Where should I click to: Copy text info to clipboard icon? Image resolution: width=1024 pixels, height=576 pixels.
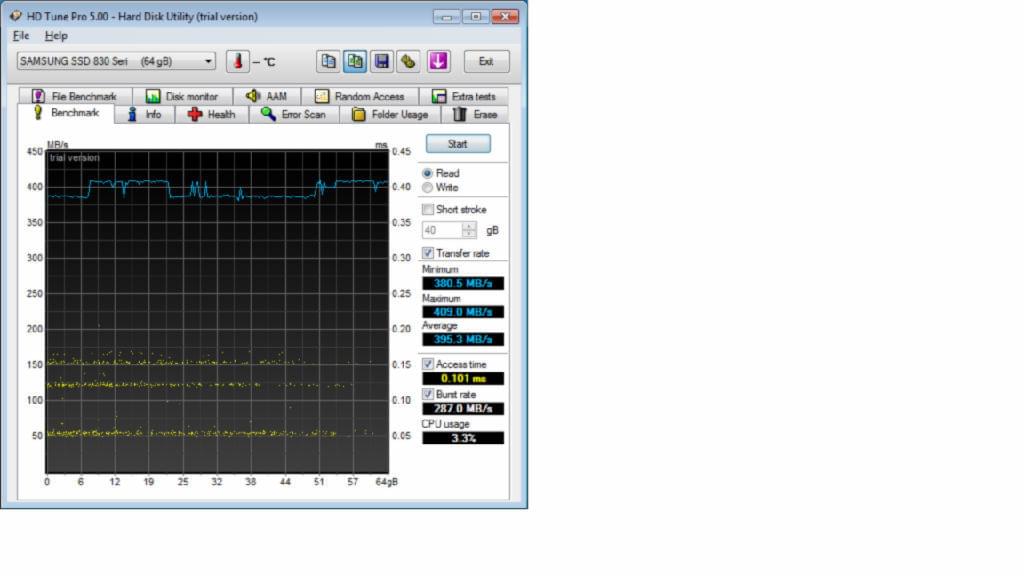328,61
